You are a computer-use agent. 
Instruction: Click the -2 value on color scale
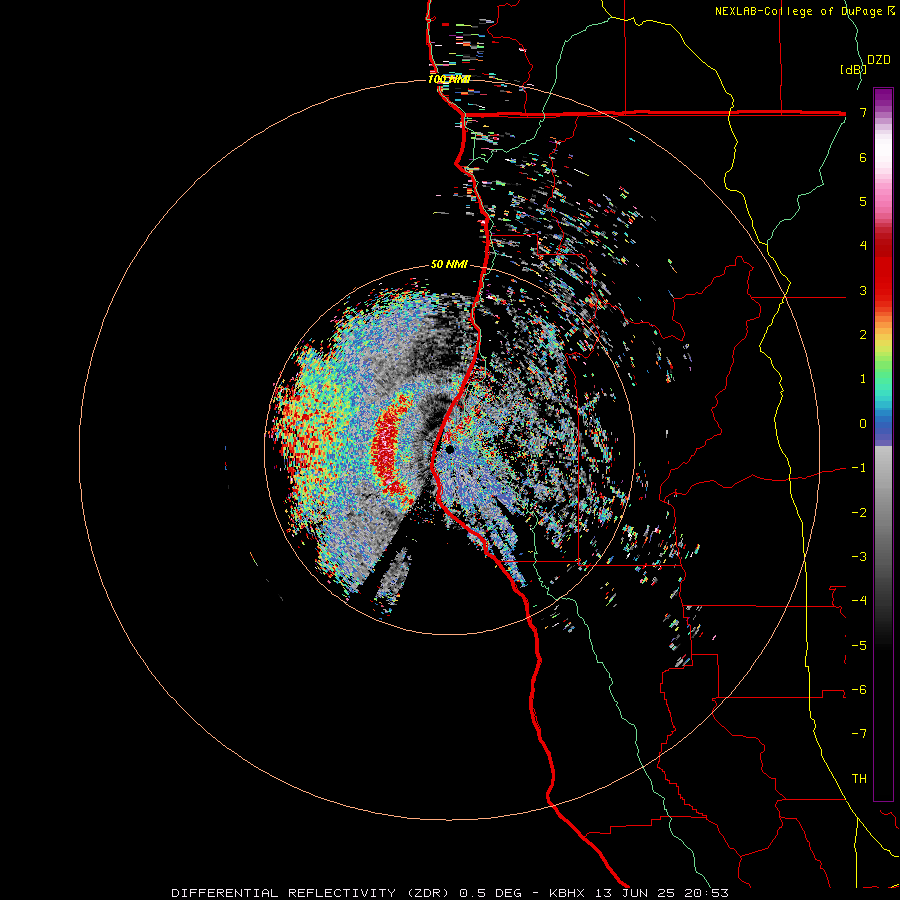(859, 513)
